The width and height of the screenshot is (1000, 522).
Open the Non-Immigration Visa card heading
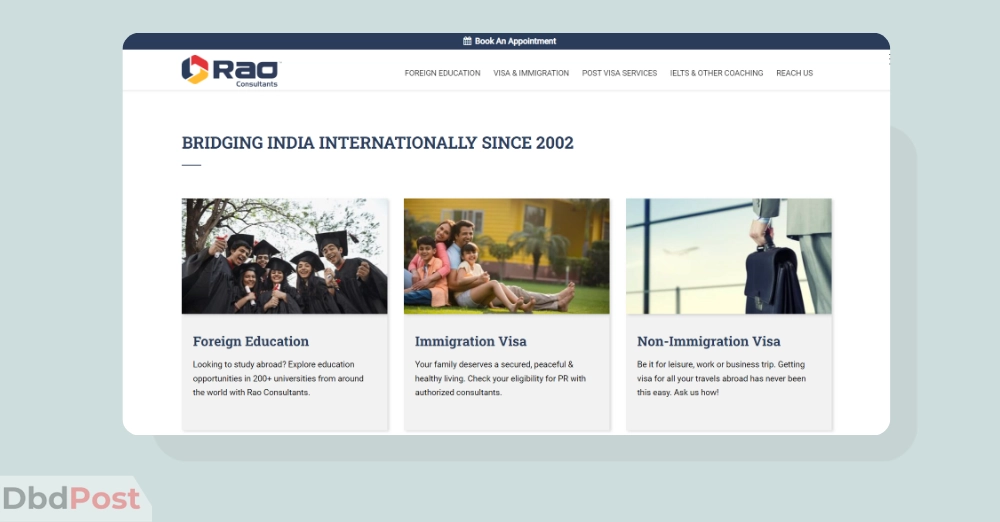[709, 341]
